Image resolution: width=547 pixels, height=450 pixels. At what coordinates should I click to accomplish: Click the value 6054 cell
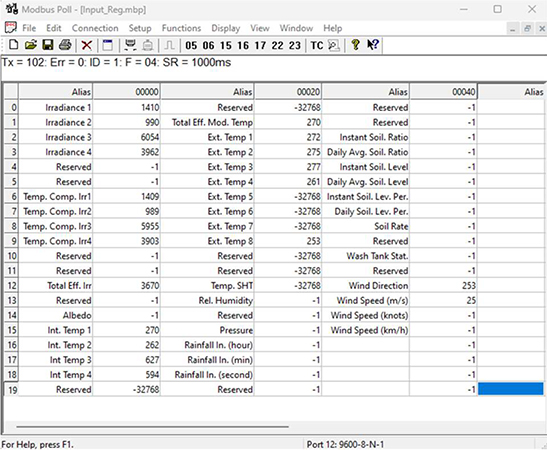click(x=127, y=137)
